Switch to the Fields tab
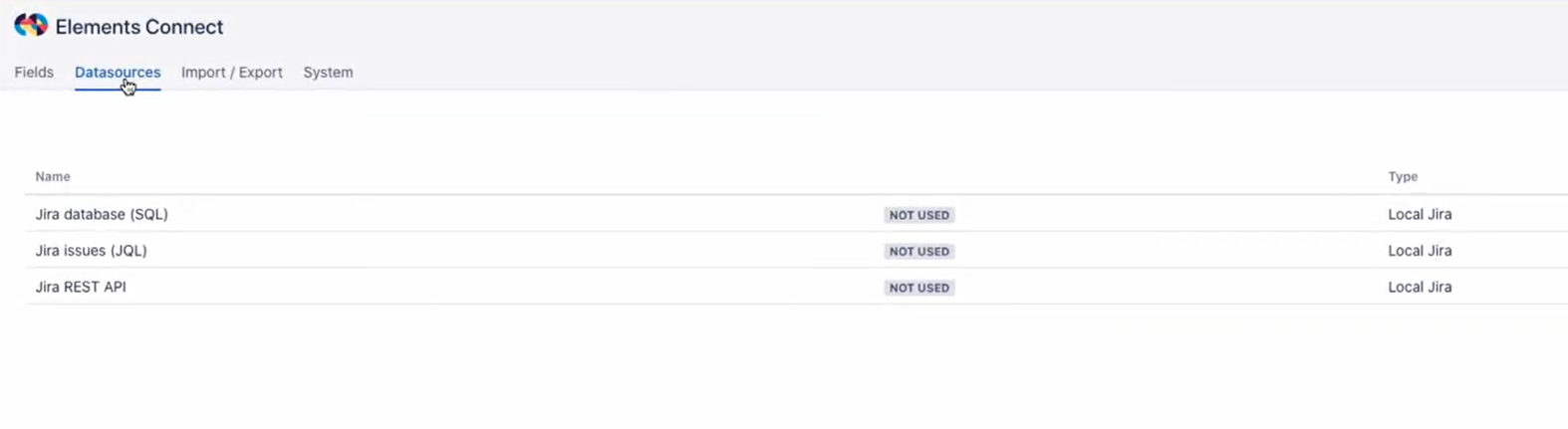This screenshot has width=1568, height=429. pos(34,73)
